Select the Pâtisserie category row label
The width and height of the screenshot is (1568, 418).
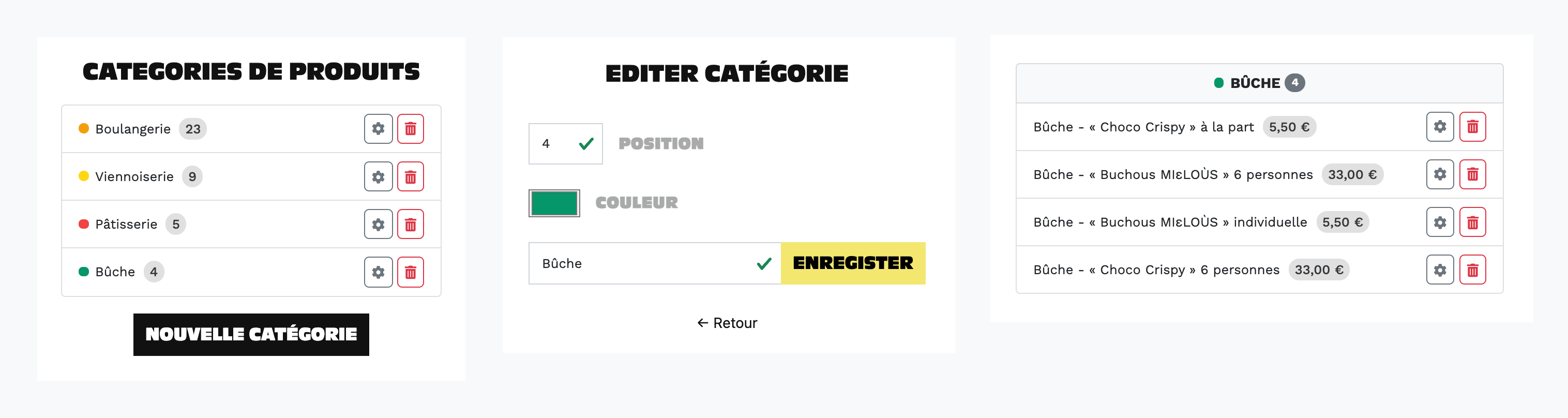tap(126, 224)
